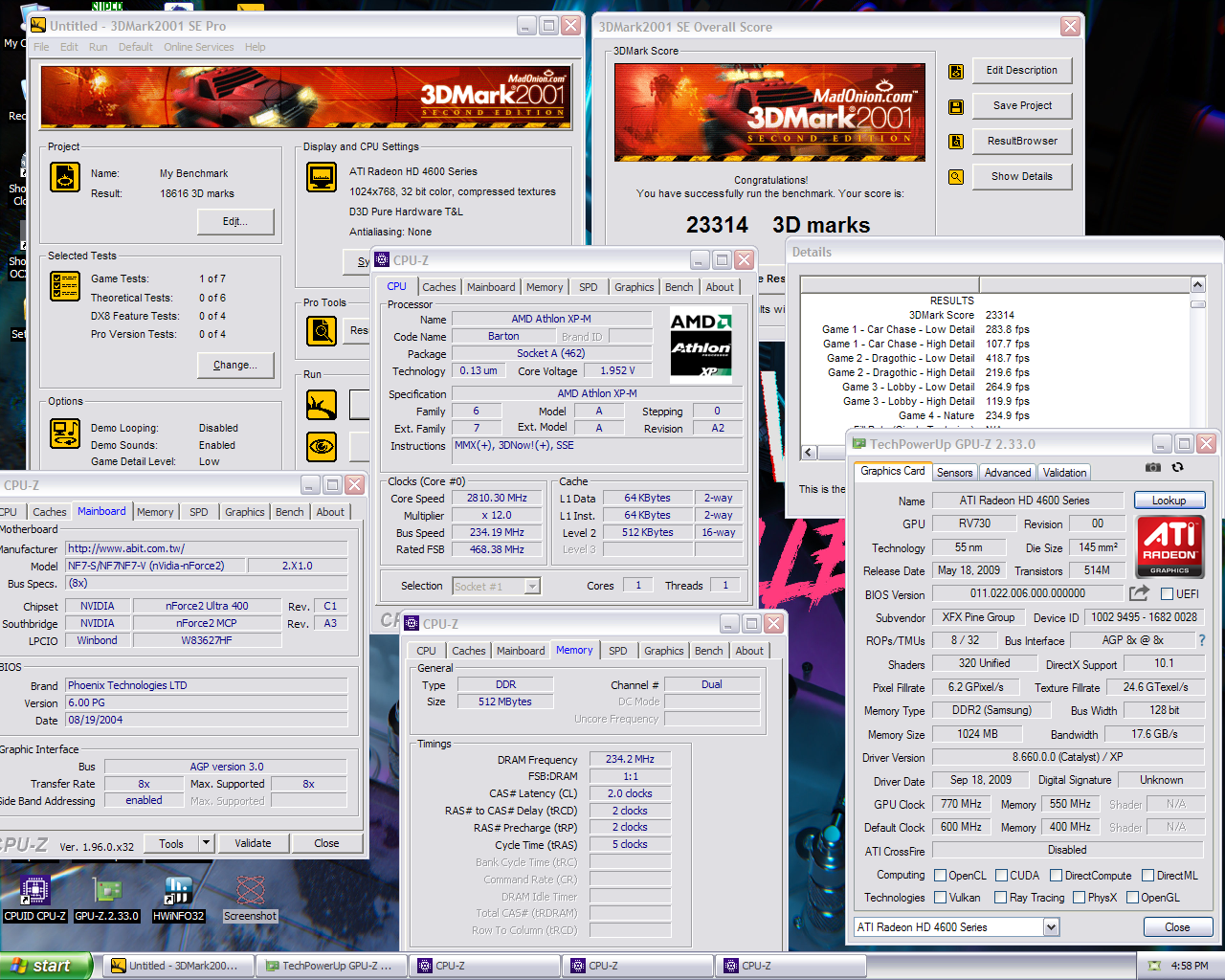Click the Bus Interface question mark icon
This screenshot has height=980, width=1225.
point(1202,640)
